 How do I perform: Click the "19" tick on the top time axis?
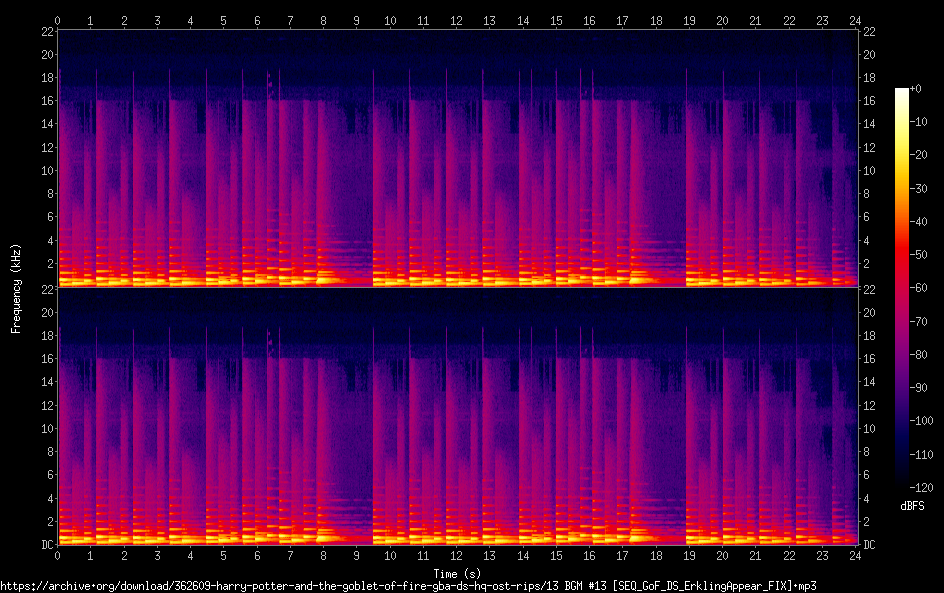(x=689, y=21)
